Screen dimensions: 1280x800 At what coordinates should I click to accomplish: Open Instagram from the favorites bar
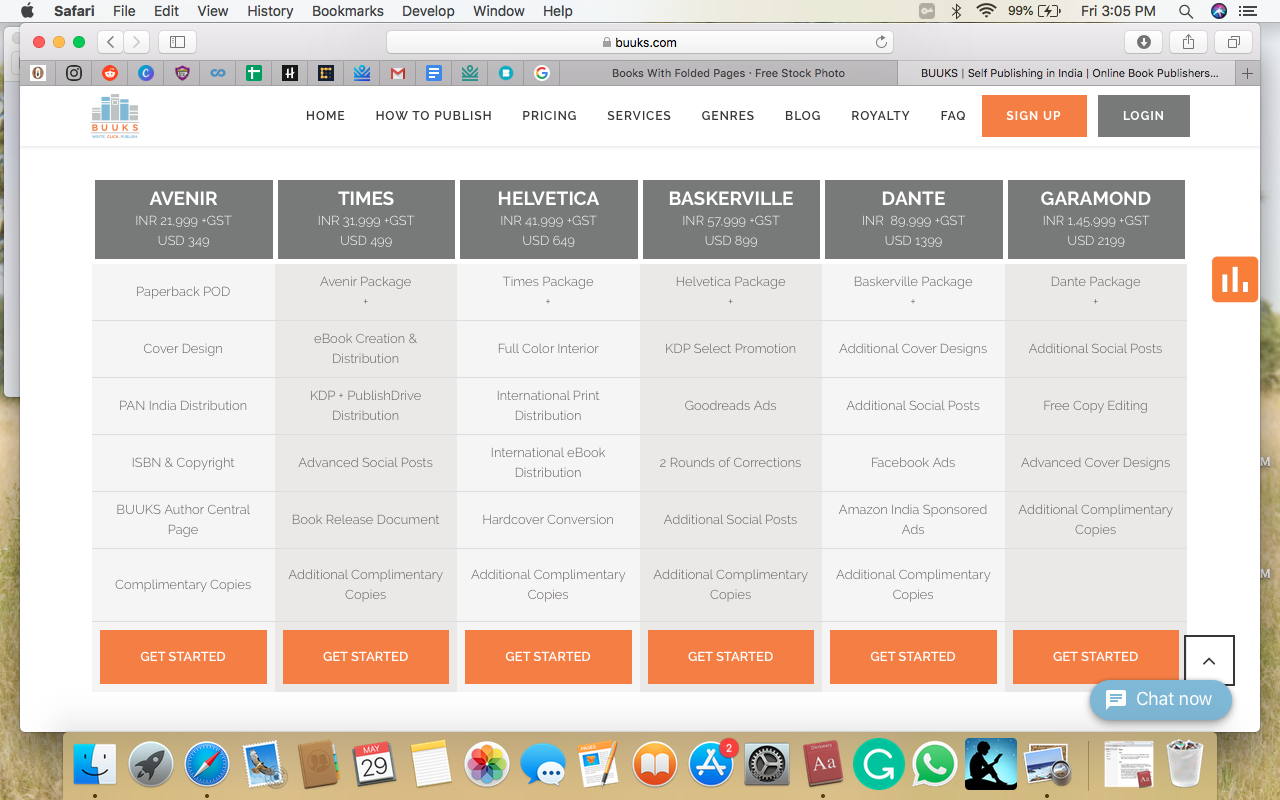(74, 73)
